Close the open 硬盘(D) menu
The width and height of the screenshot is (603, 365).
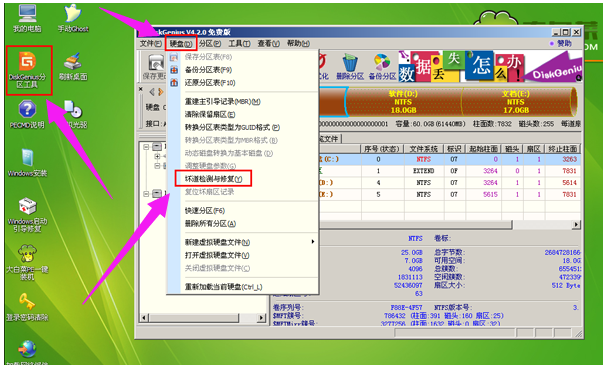(181, 43)
